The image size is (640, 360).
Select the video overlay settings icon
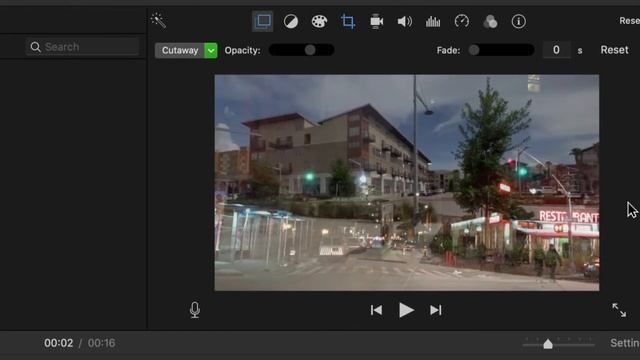click(x=262, y=21)
